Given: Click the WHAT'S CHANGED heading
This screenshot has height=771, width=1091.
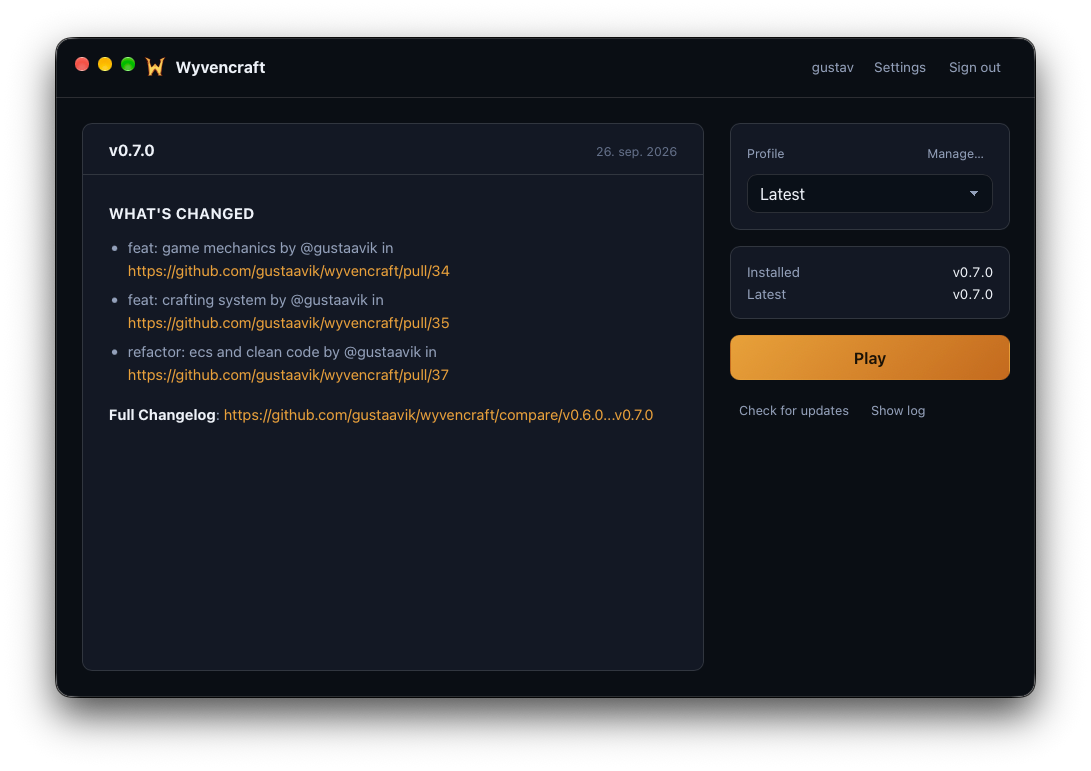Looking at the screenshot, I should point(182,214).
